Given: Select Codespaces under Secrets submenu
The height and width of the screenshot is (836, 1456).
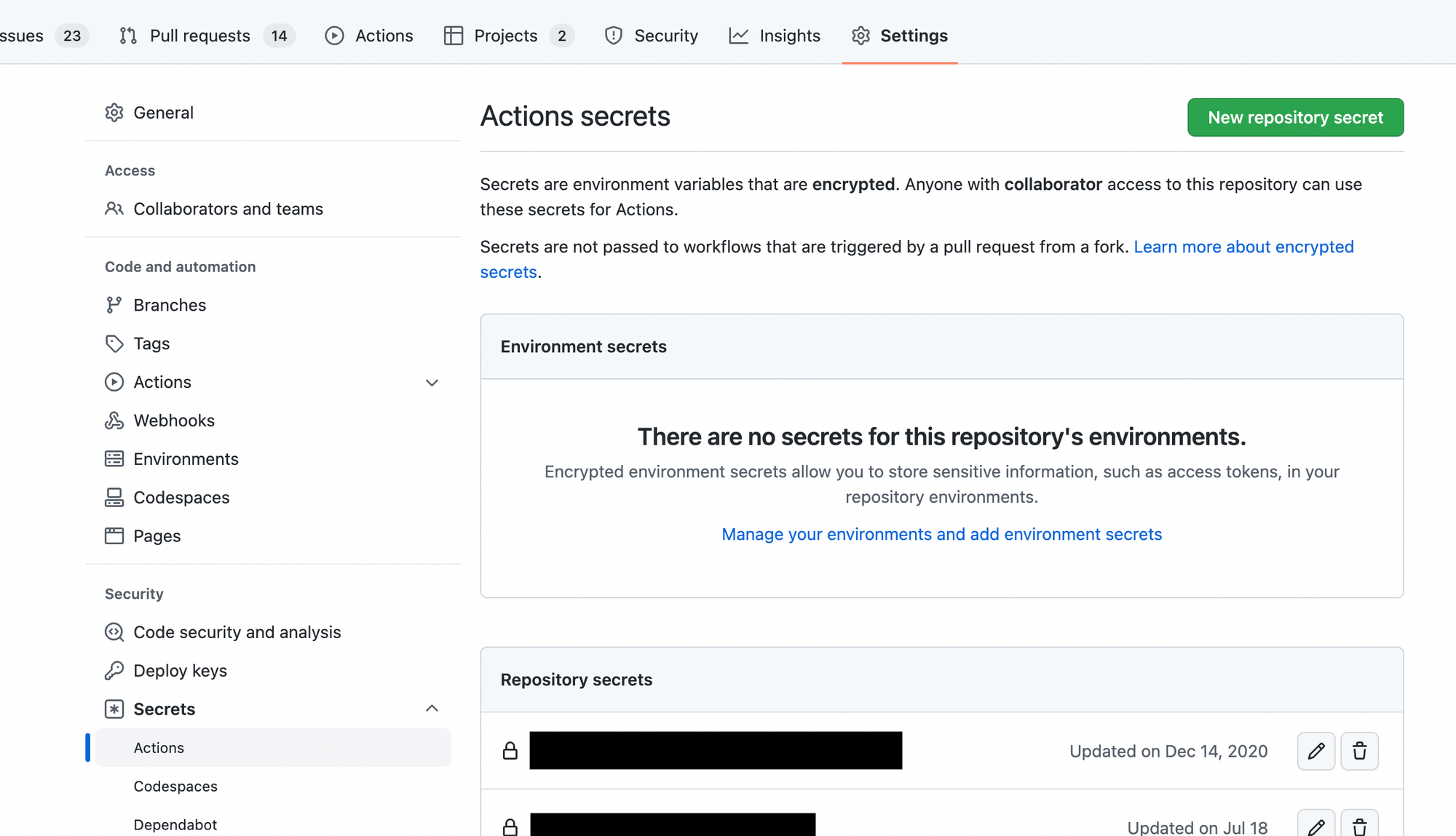Looking at the screenshot, I should 175,787.
